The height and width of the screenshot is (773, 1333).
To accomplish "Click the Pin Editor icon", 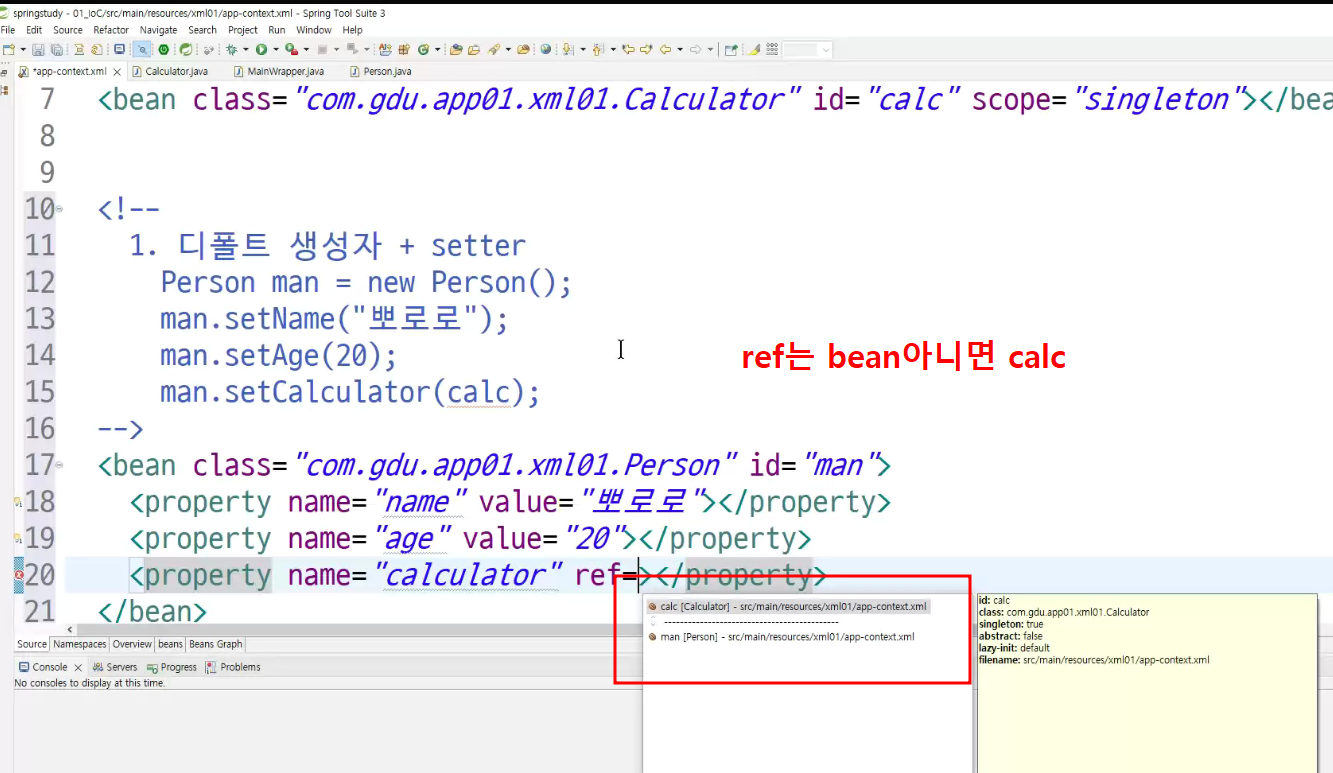I will [x=731, y=49].
